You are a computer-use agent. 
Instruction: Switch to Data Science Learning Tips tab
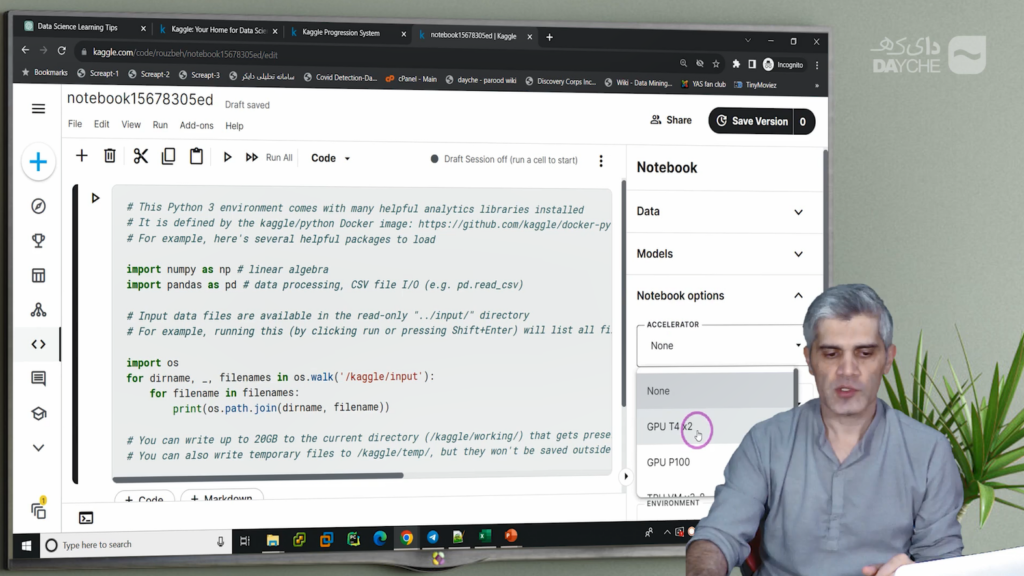tap(77, 27)
